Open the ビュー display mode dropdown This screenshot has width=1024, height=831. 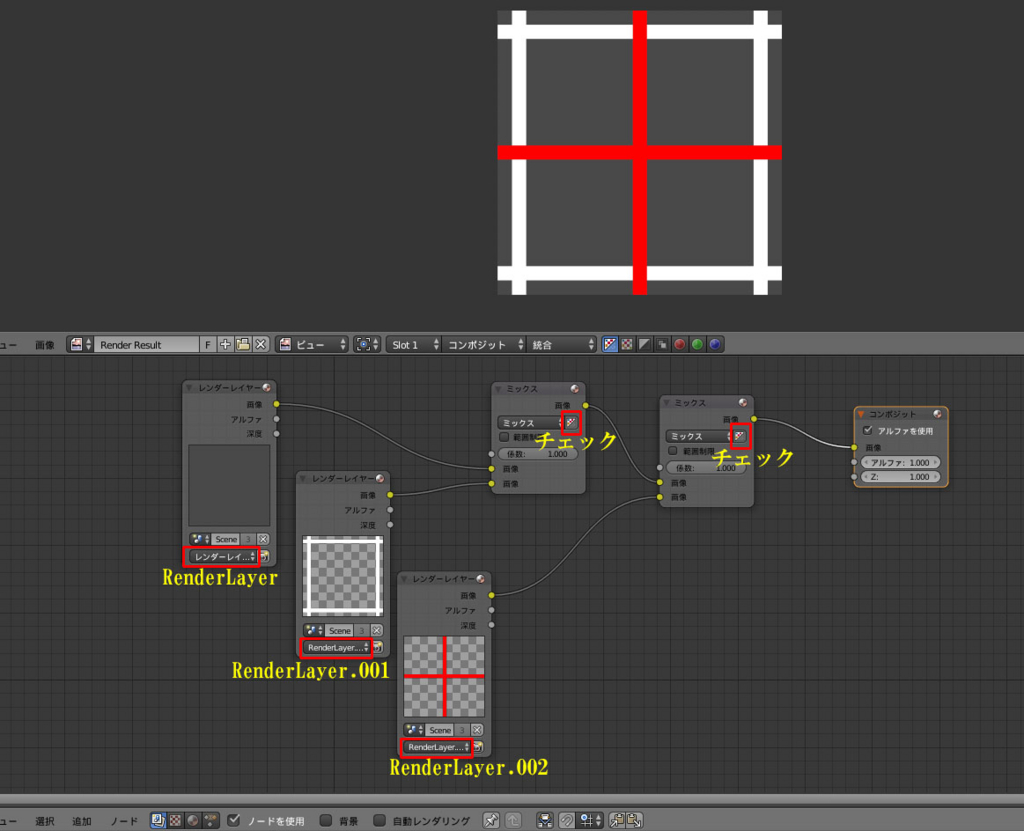pos(312,344)
